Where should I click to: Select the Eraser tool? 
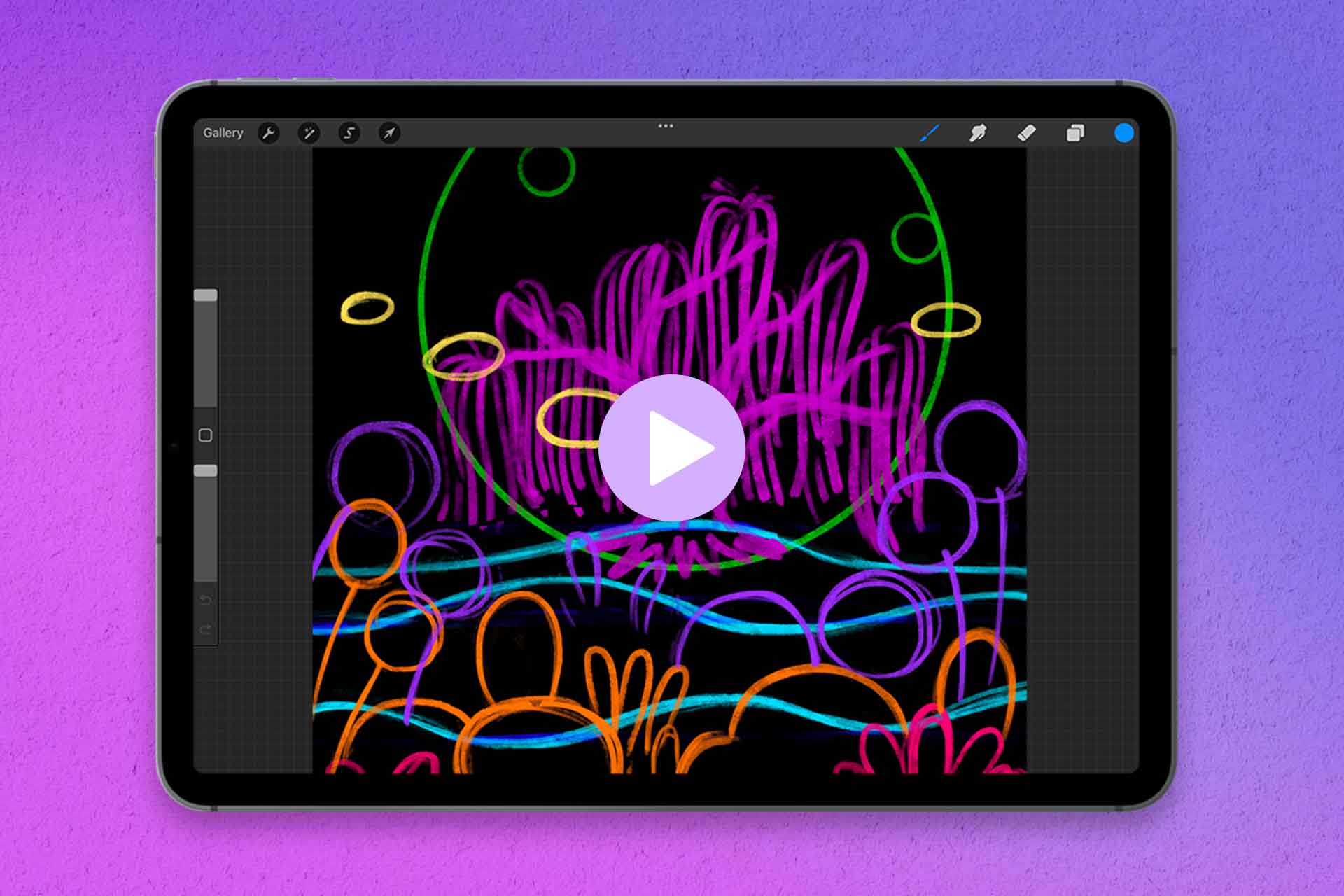[1026, 133]
